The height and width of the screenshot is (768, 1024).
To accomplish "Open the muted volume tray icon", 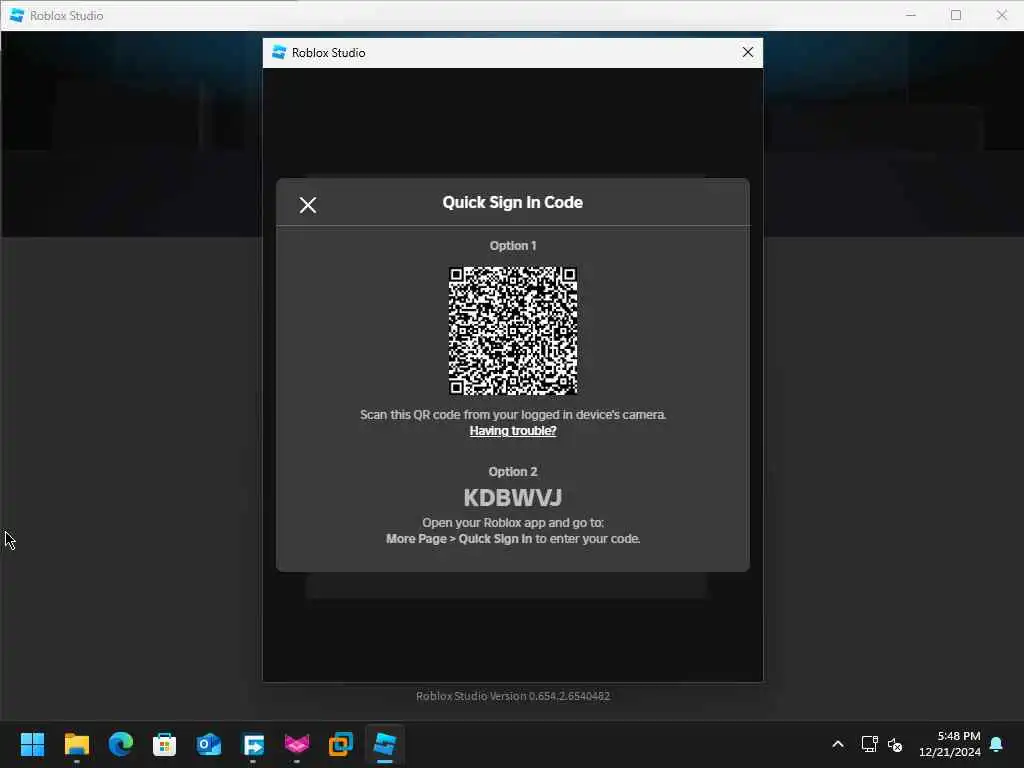I will (895, 744).
